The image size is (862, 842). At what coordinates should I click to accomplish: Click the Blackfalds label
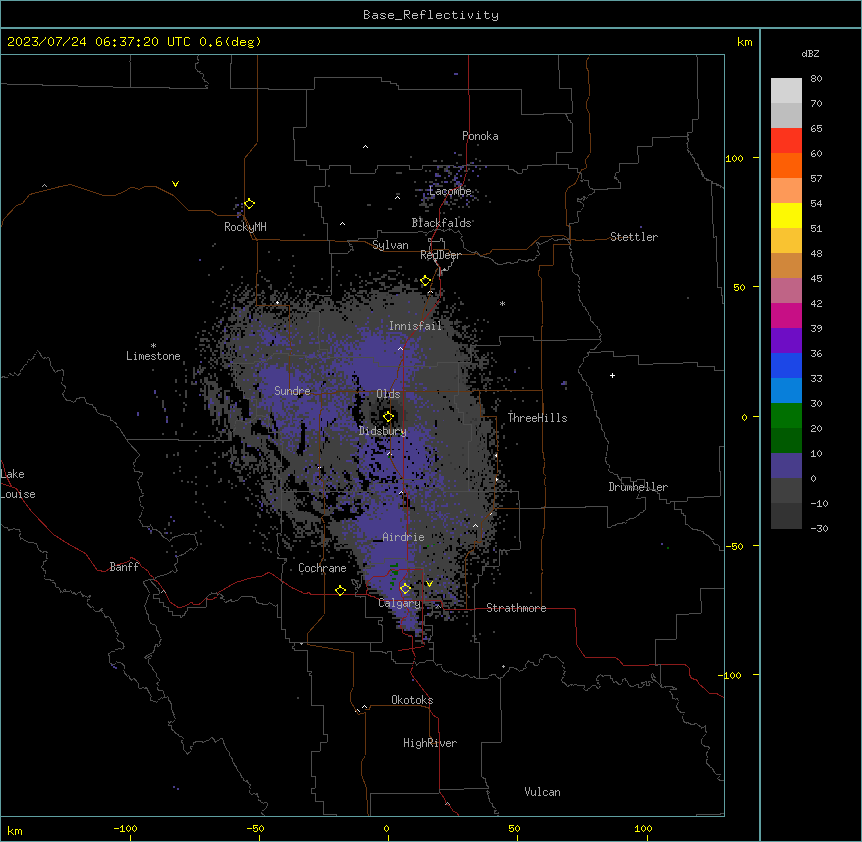click(441, 223)
